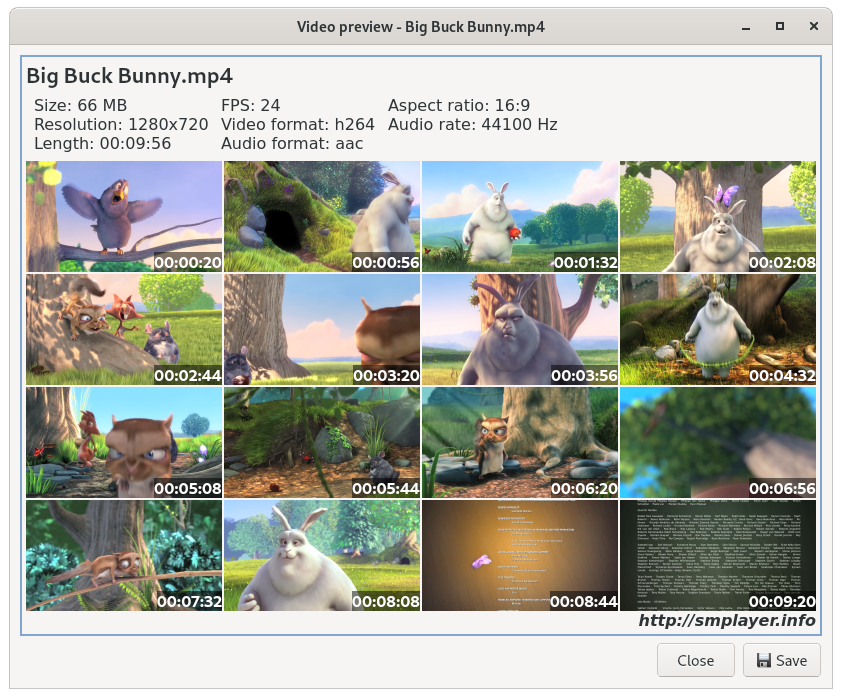Viewport: 842px width, 698px height.
Task: Click the thumbnail at 00:06:20
Action: click(520, 443)
